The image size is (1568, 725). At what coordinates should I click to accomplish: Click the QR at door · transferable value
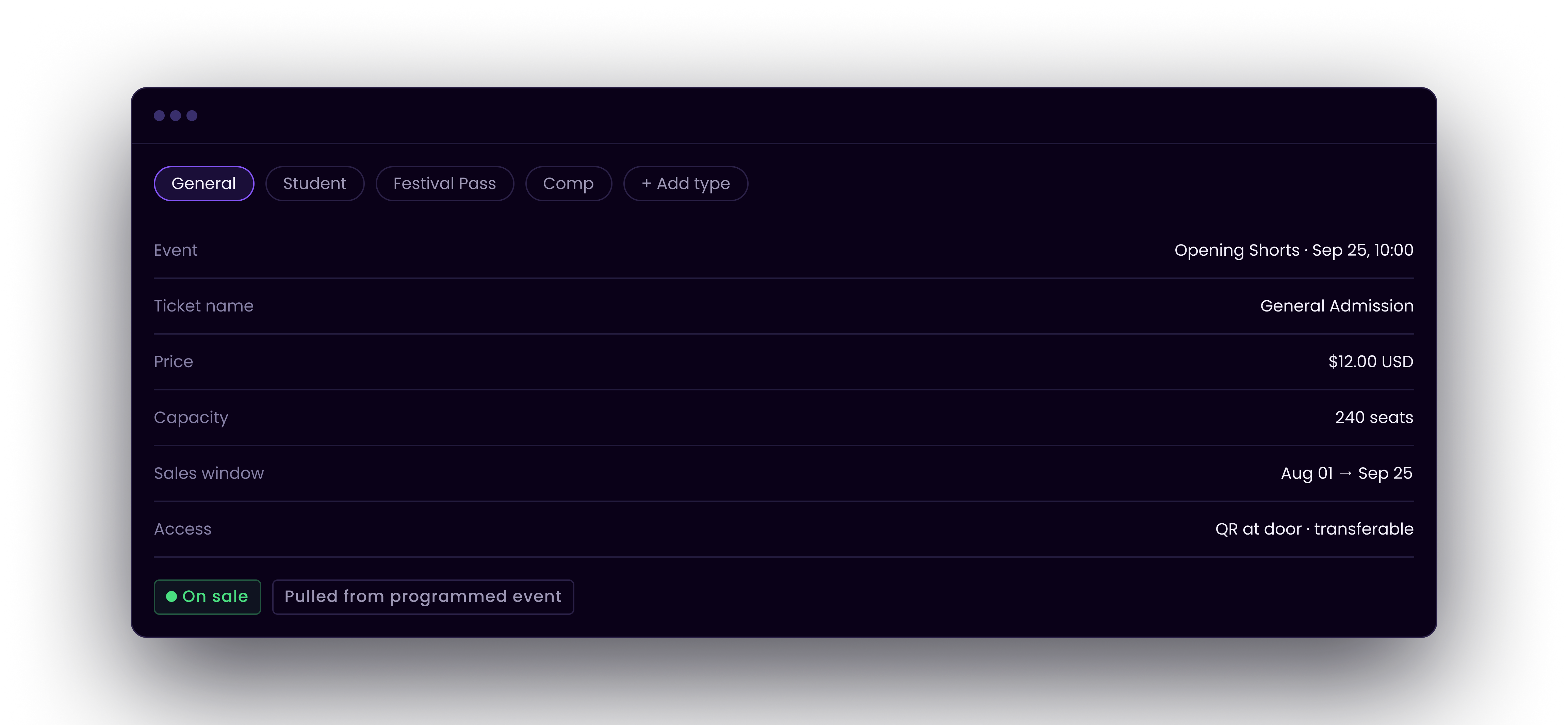point(1314,529)
